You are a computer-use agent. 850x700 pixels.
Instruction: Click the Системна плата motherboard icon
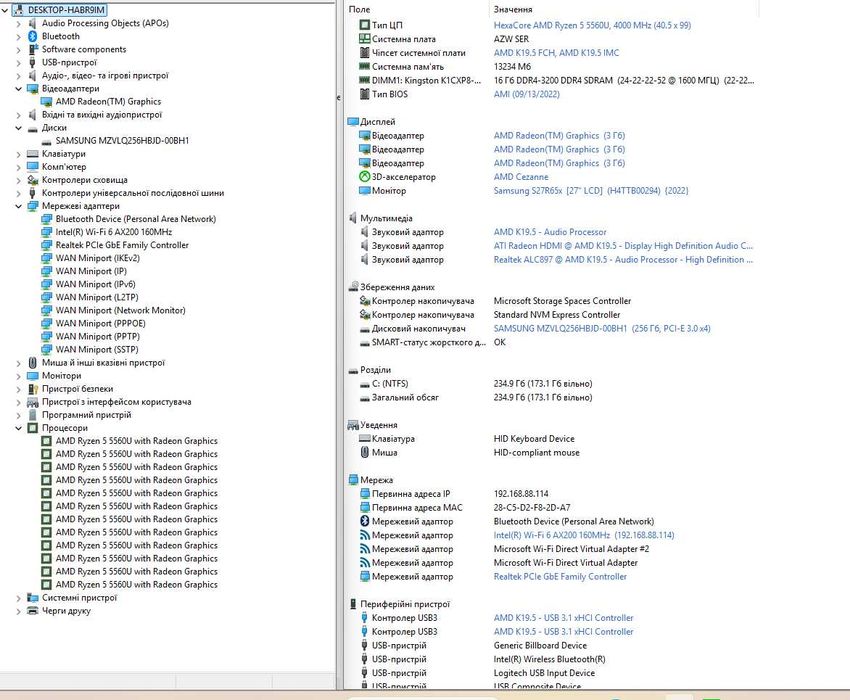(365, 39)
